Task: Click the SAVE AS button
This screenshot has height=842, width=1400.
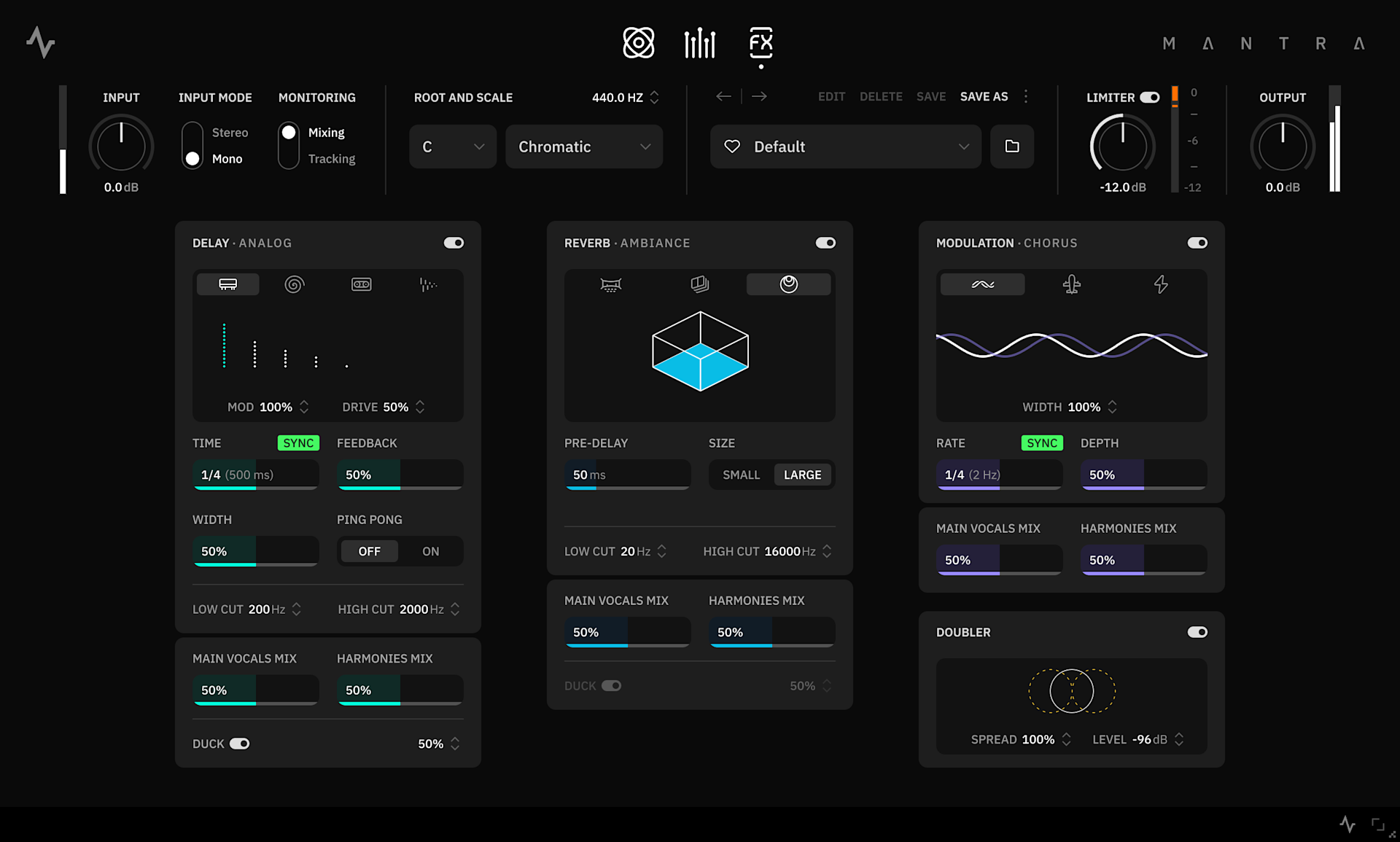Action: pos(984,96)
